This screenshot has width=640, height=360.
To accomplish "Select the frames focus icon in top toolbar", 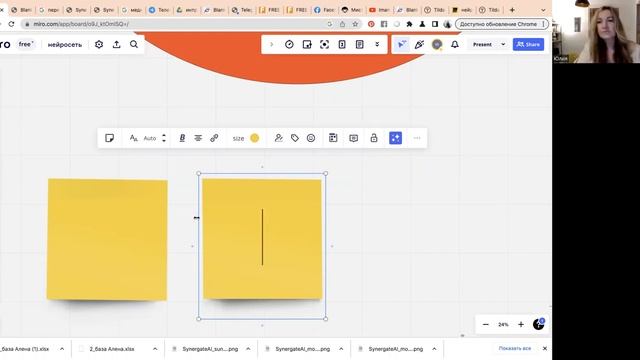I will [324, 44].
